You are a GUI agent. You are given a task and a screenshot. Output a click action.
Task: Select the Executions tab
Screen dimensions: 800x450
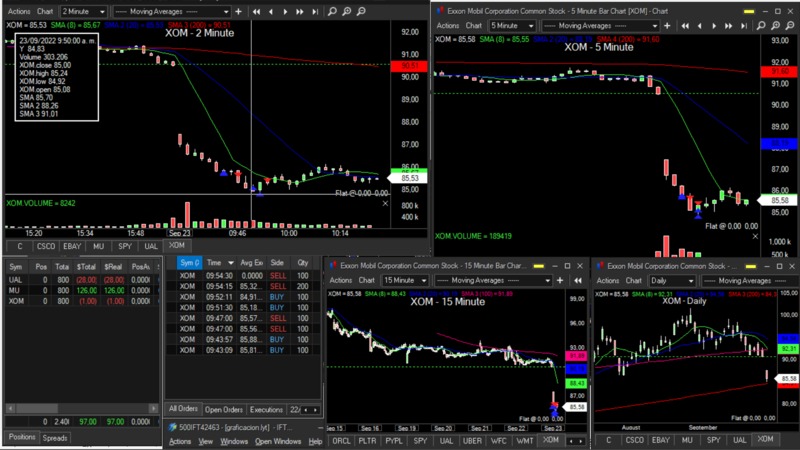(266, 410)
